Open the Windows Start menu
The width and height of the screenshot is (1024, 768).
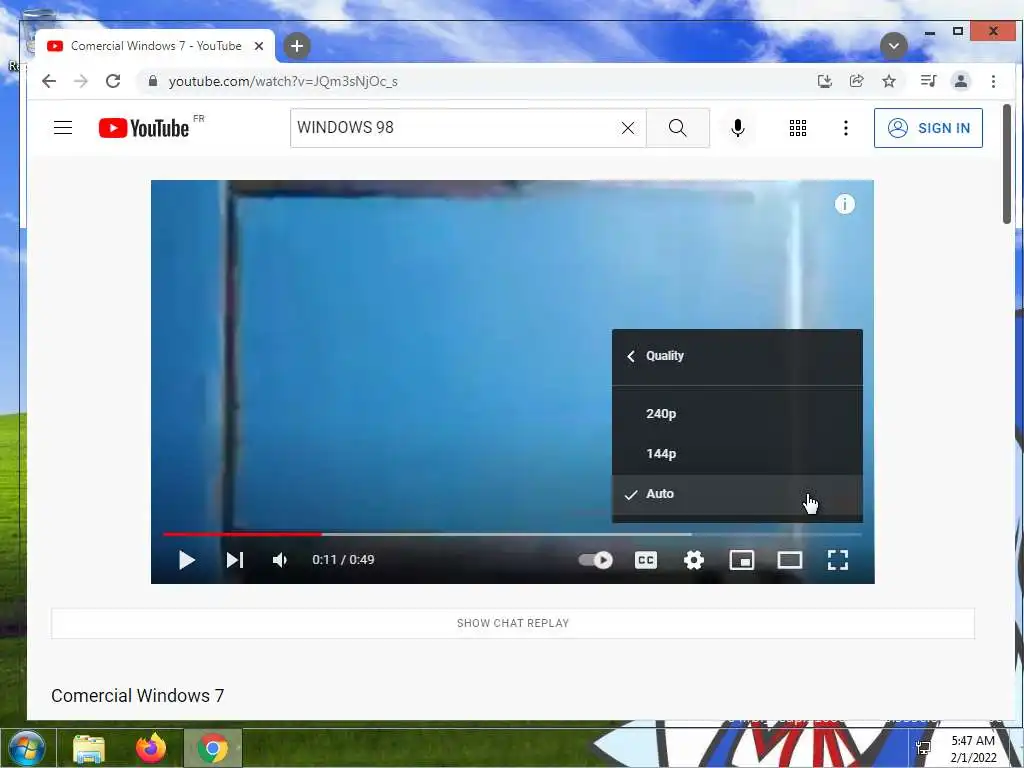(x=27, y=748)
